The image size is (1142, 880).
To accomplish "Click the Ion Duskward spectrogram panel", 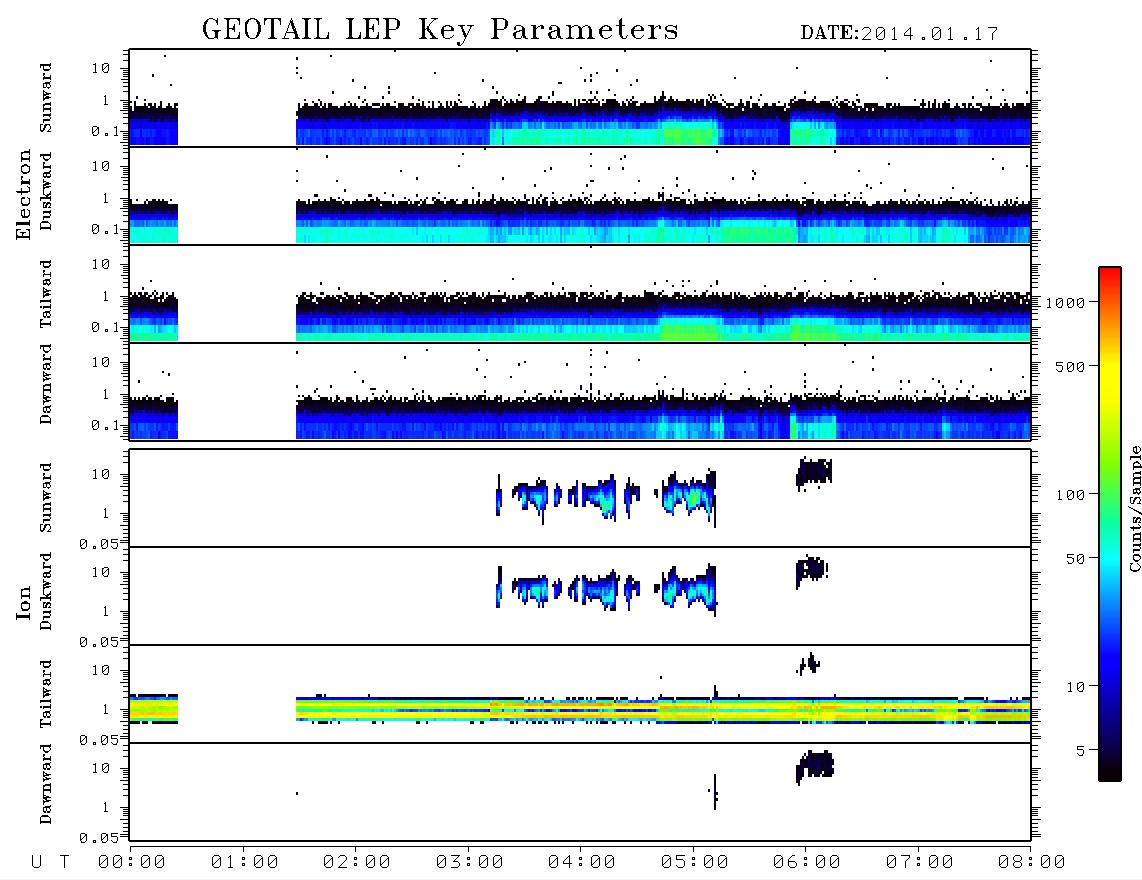I will click(580, 596).
